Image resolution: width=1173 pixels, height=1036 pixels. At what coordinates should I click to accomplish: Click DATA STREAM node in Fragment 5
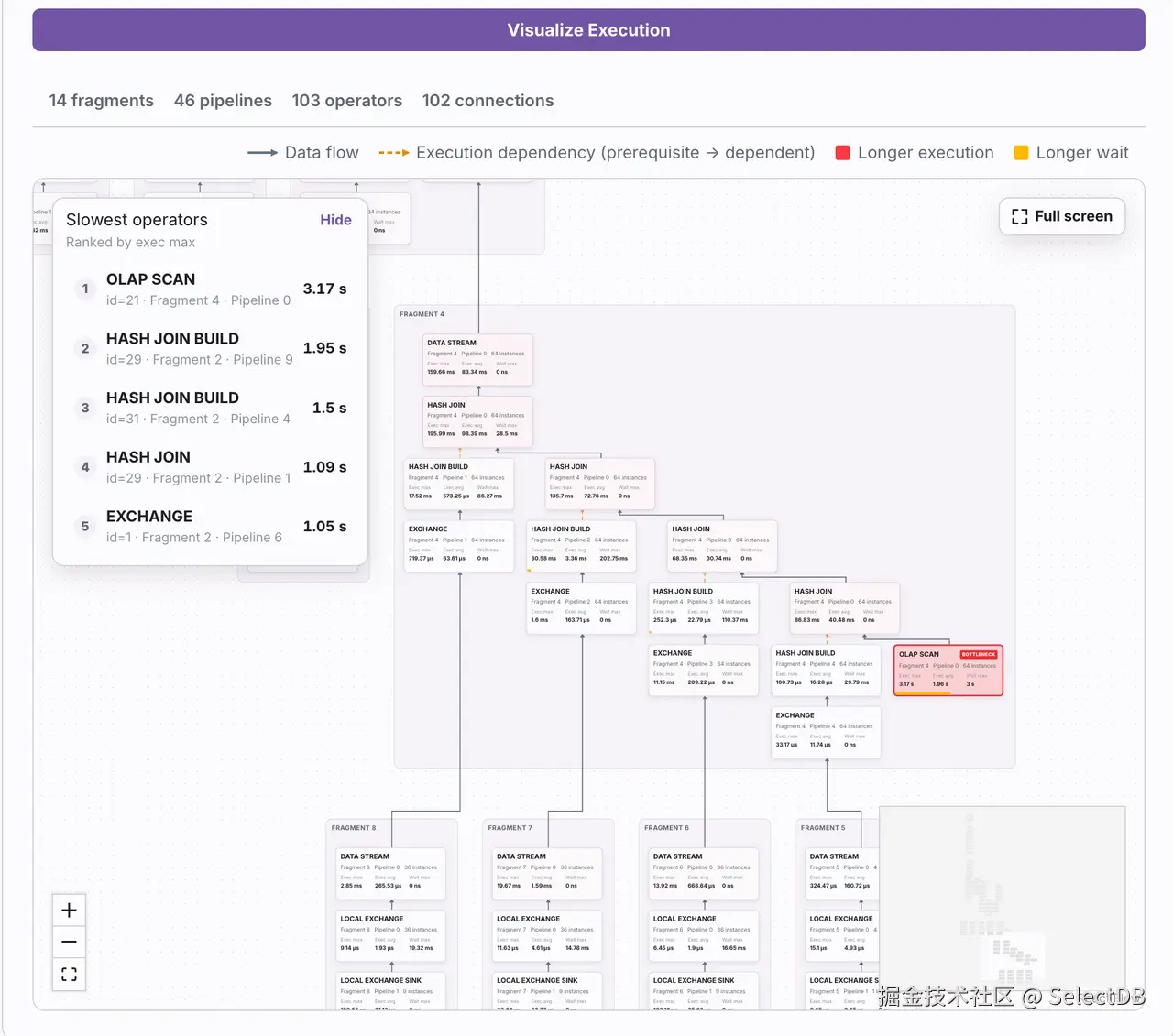point(842,873)
